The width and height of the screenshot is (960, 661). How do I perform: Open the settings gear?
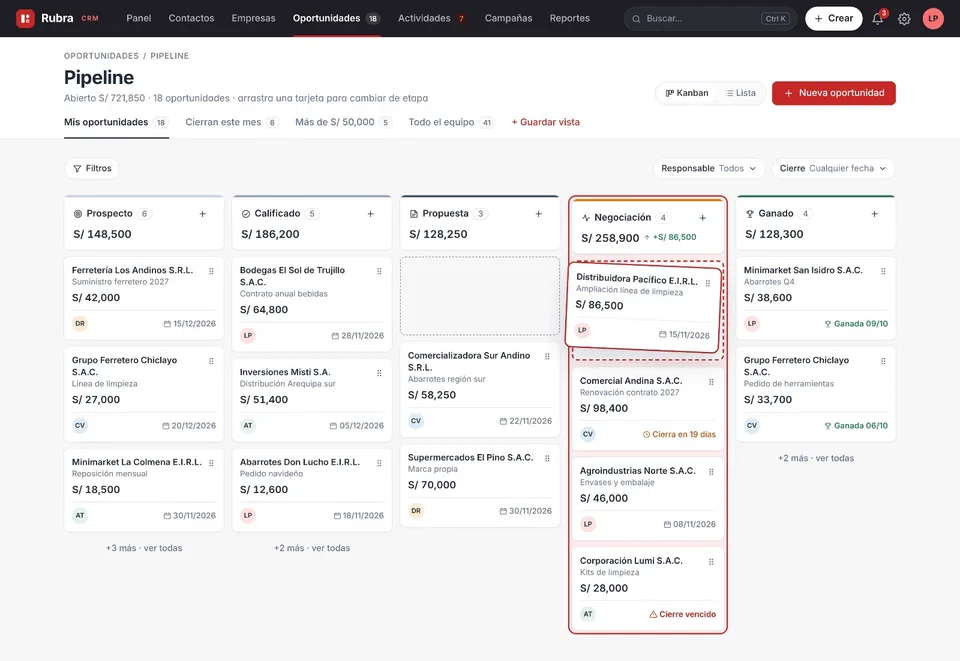point(904,19)
